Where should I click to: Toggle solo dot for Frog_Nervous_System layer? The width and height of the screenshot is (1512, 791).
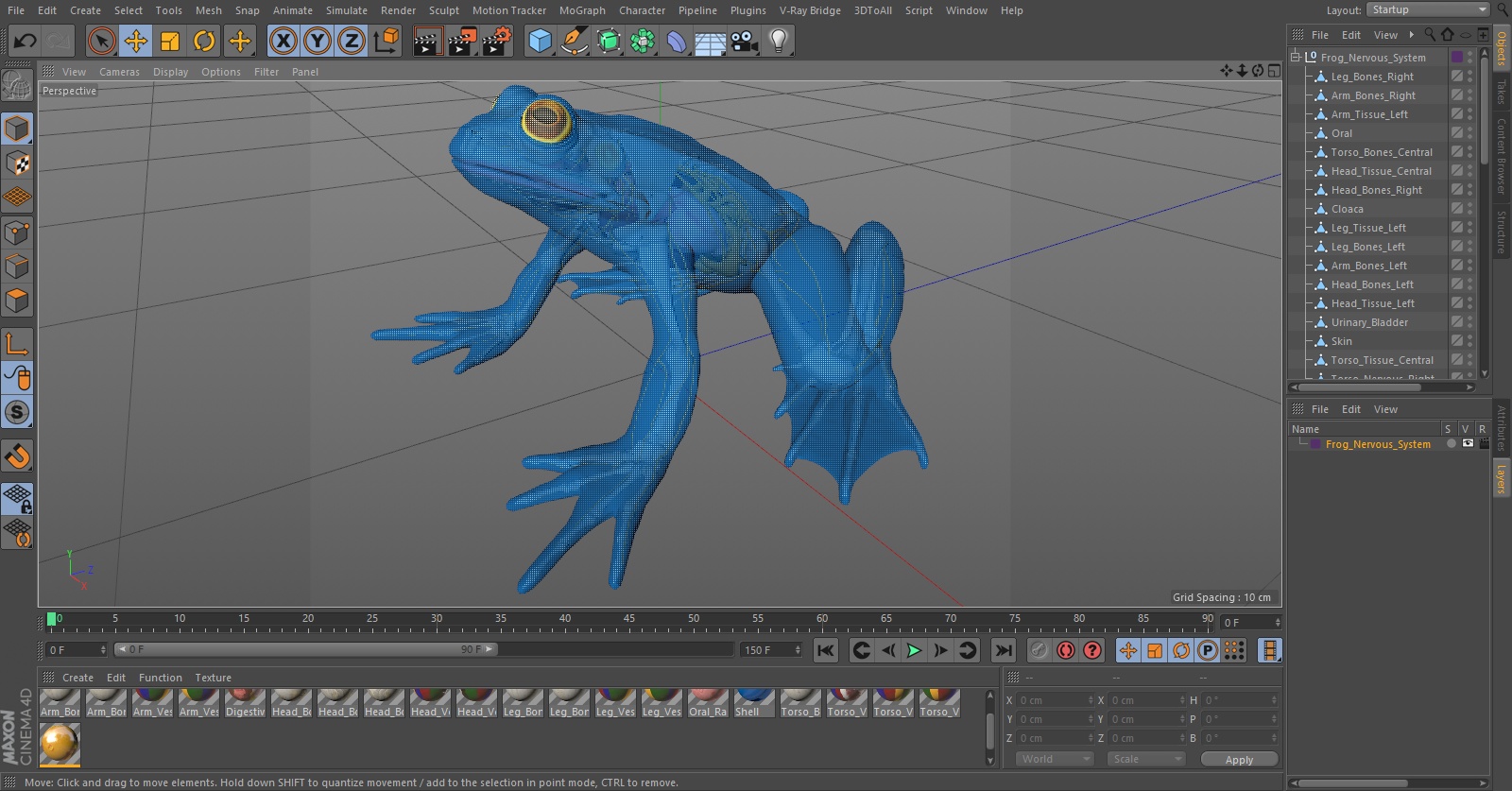click(x=1451, y=443)
